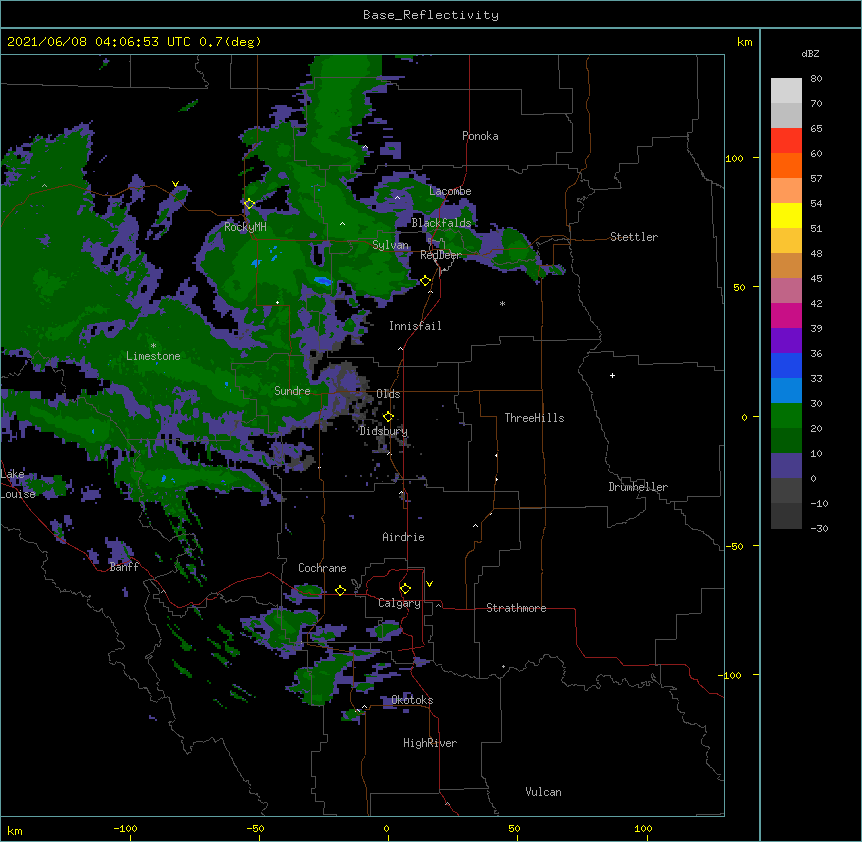
Task: Click the -100 km tick on the bottom axis
Action: point(125,828)
